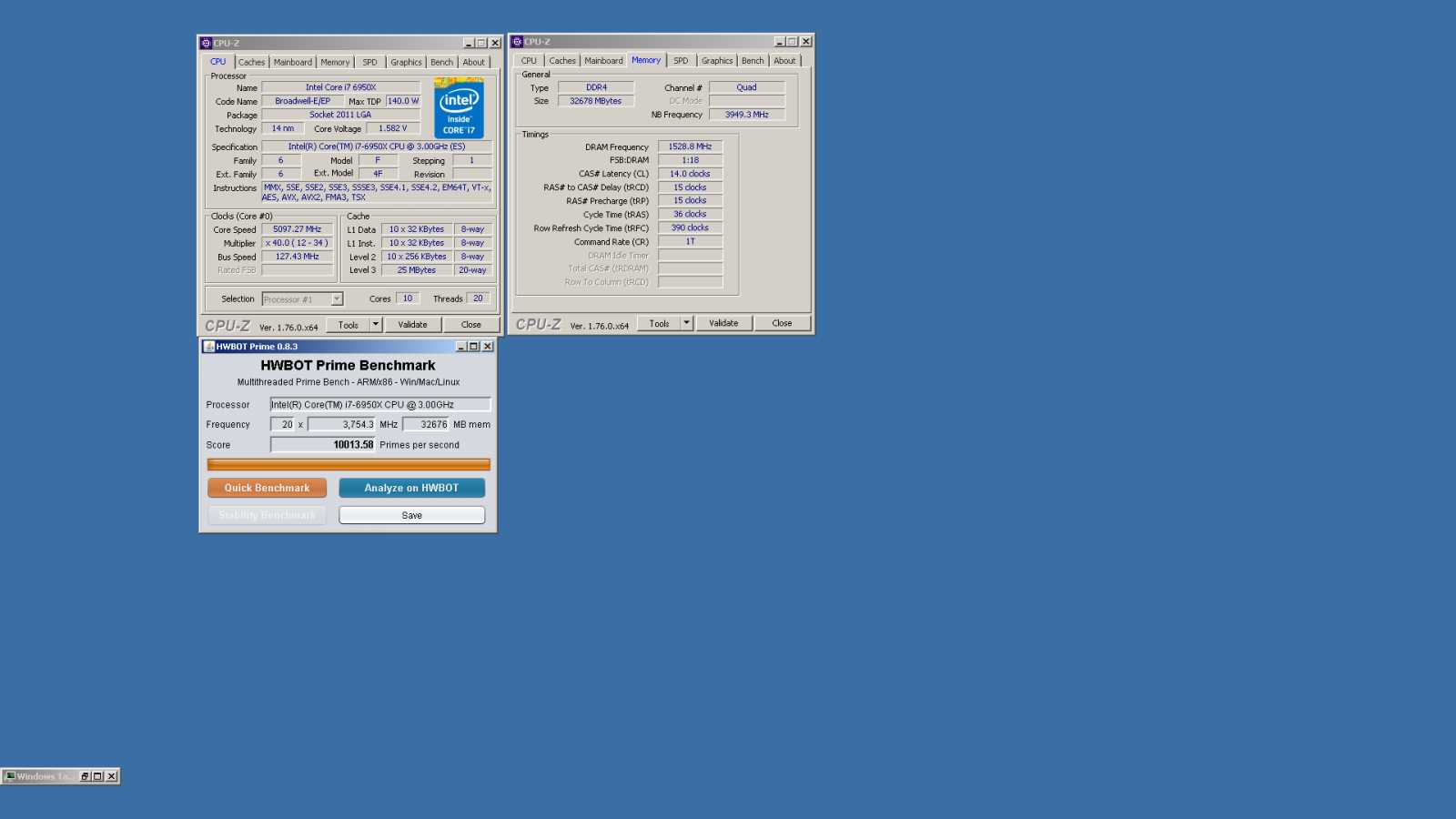The image size is (1456, 819).
Task: Click Validate in left CPU-Z window
Action: [413, 325]
